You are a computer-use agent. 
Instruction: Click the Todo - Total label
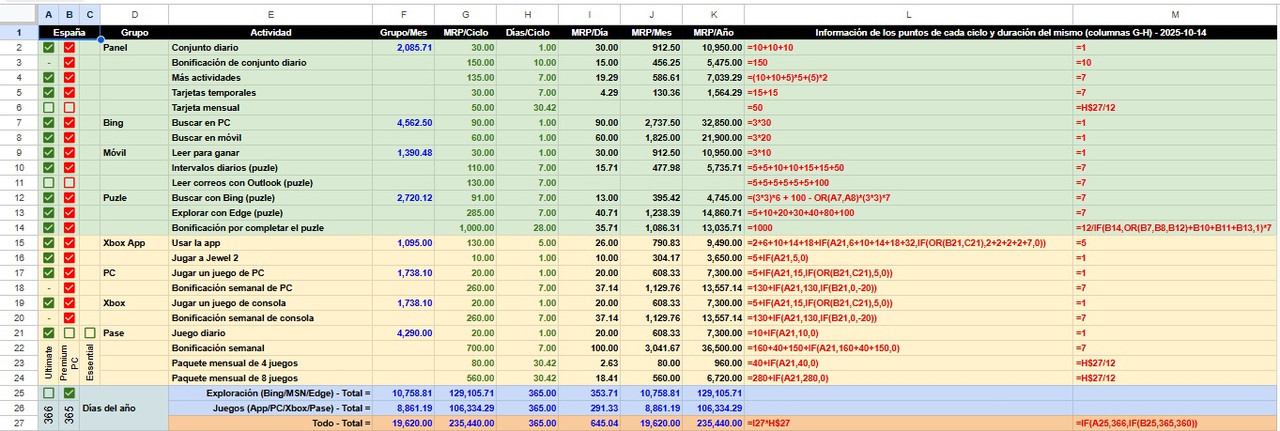[270, 423]
